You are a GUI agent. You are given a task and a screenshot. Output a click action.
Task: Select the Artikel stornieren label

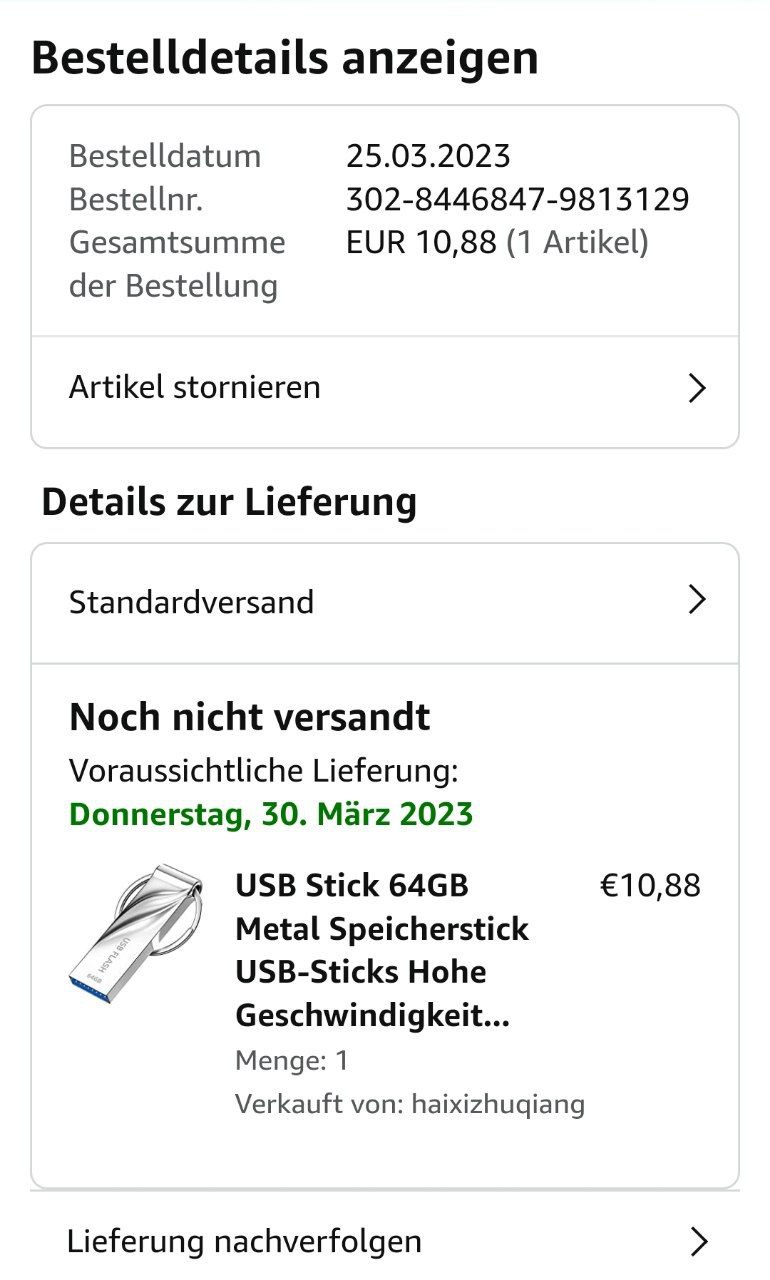pyautogui.click(x=195, y=387)
